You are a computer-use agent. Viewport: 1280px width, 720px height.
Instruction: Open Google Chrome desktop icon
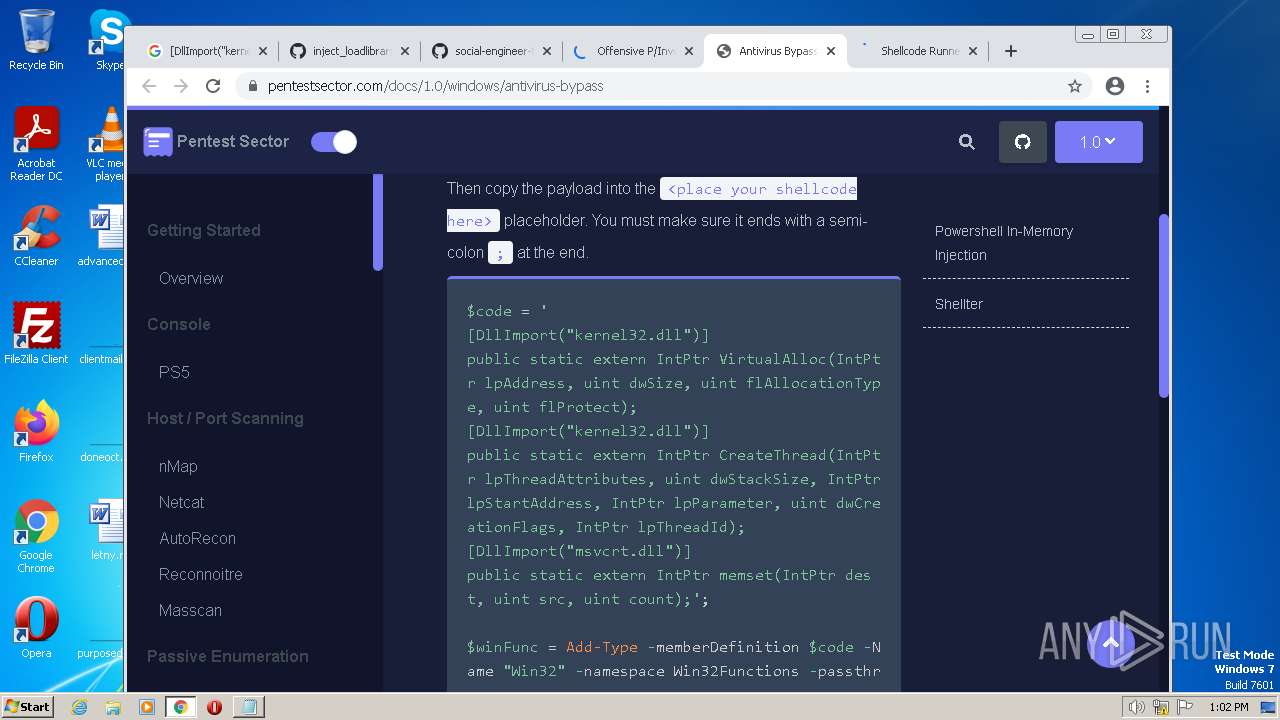coord(36,536)
